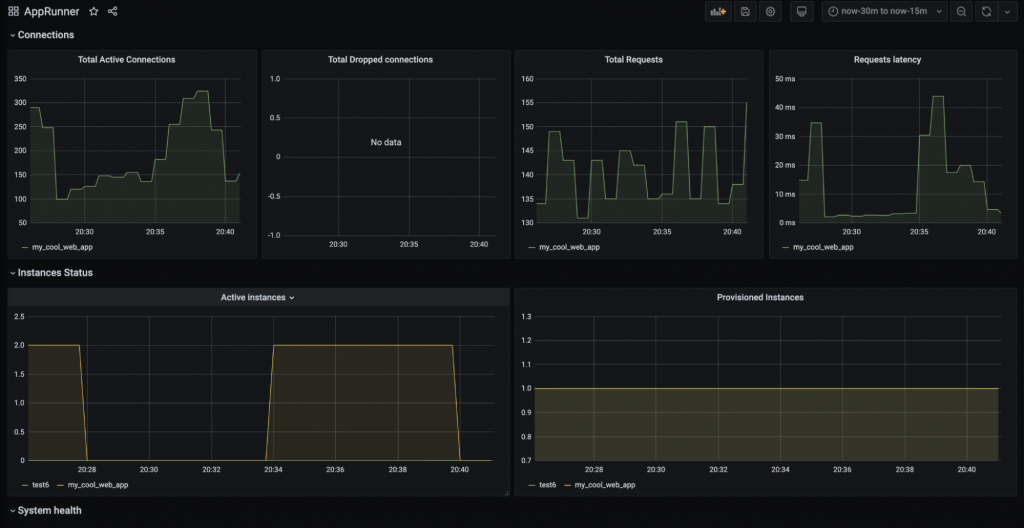Image resolution: width=1024 pixels, height=528 pixels.
Task: Save the dashboard
Action: pos(745,11)
